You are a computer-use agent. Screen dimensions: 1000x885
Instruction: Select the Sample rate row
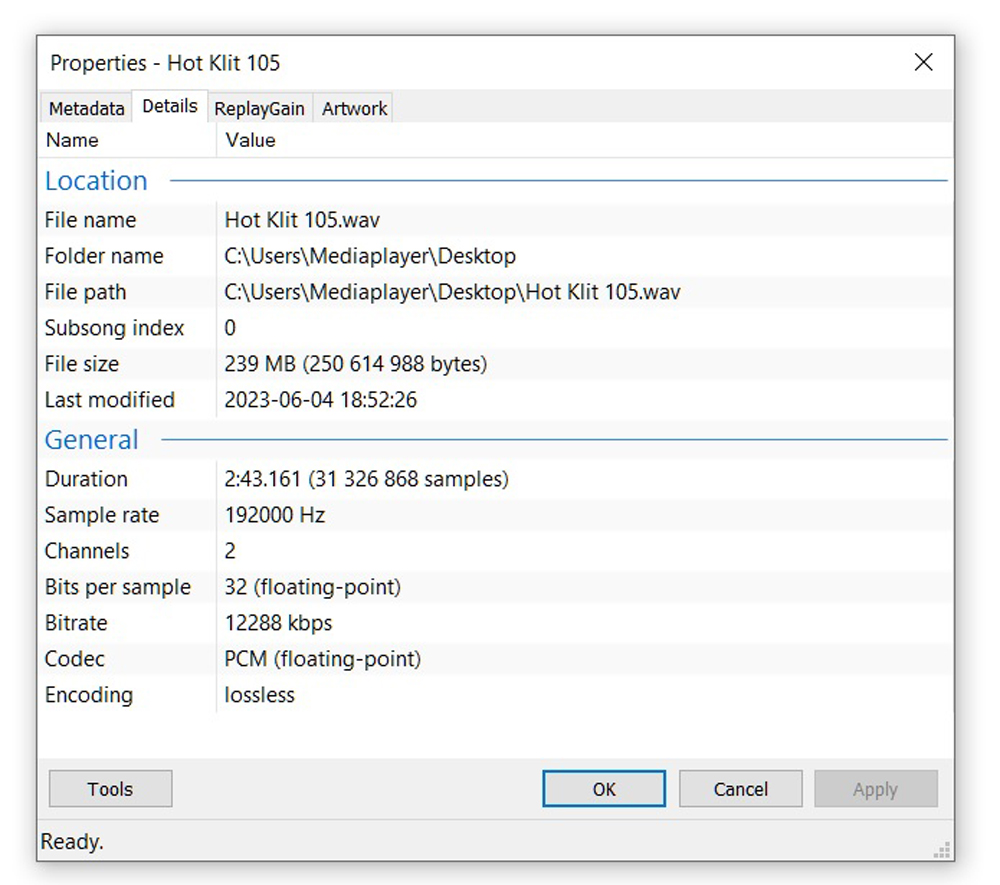tap(275, 515)
